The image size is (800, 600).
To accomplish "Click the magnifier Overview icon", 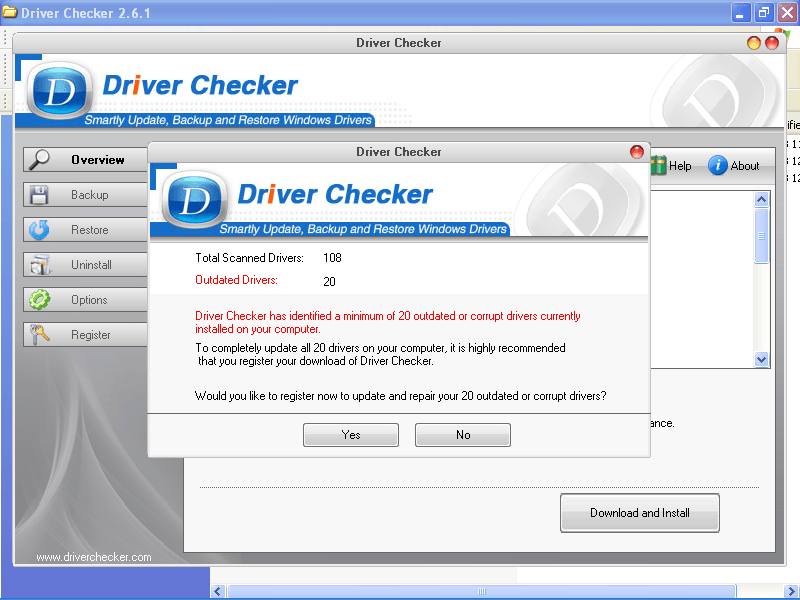I will click(x=39, y=160).
